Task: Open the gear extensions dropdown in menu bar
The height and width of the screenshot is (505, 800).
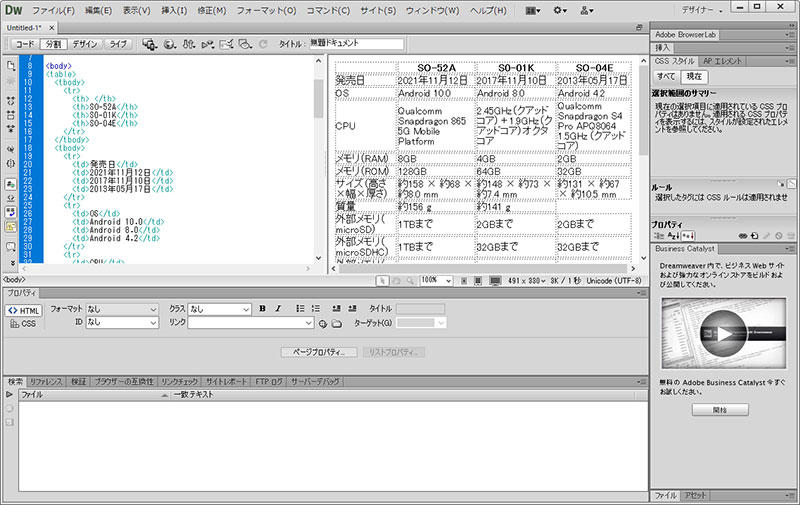Action: pyautogui.click(x=560, y=10)
